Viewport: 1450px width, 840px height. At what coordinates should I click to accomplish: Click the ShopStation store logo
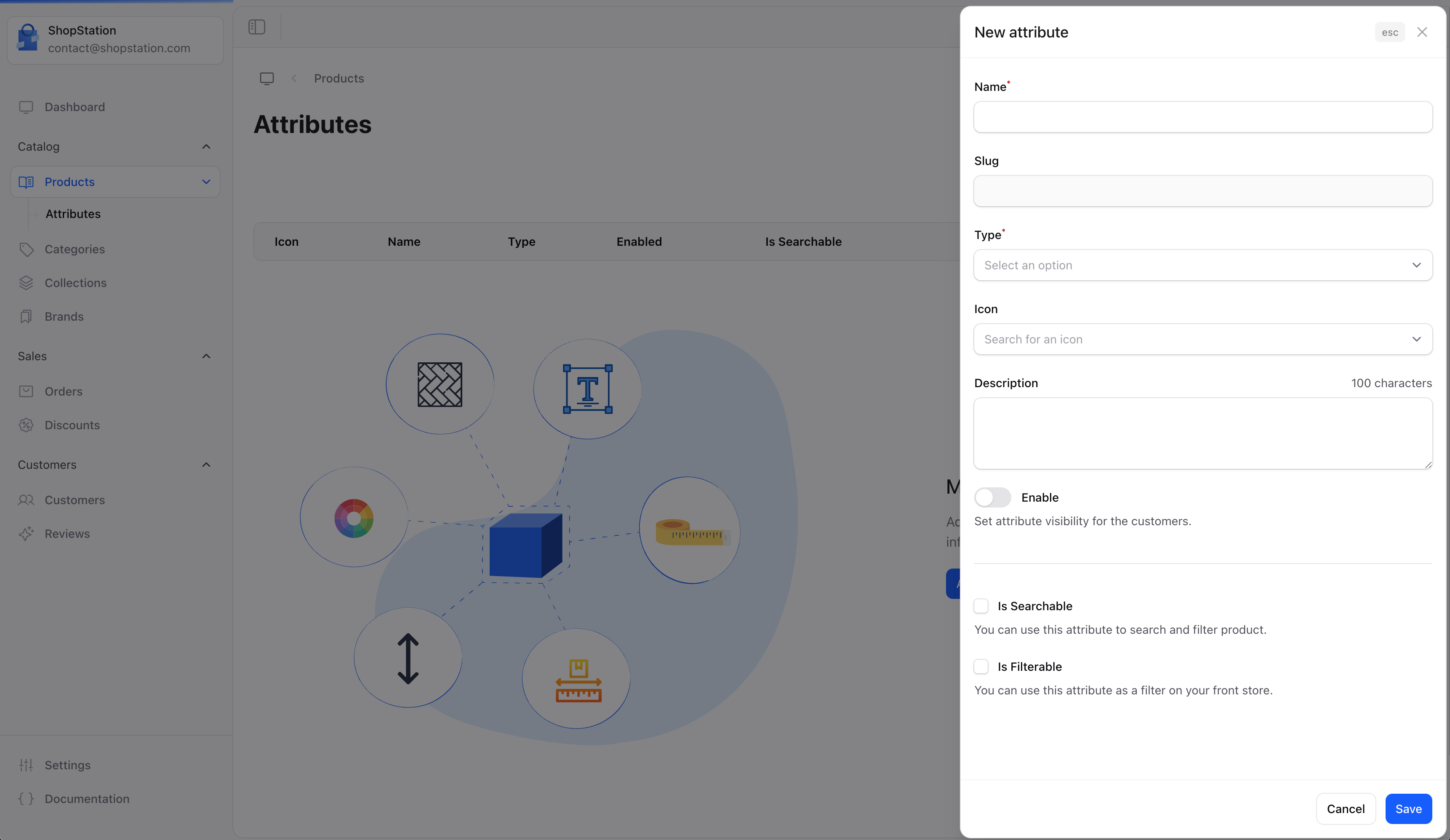(x=28, y=38)
